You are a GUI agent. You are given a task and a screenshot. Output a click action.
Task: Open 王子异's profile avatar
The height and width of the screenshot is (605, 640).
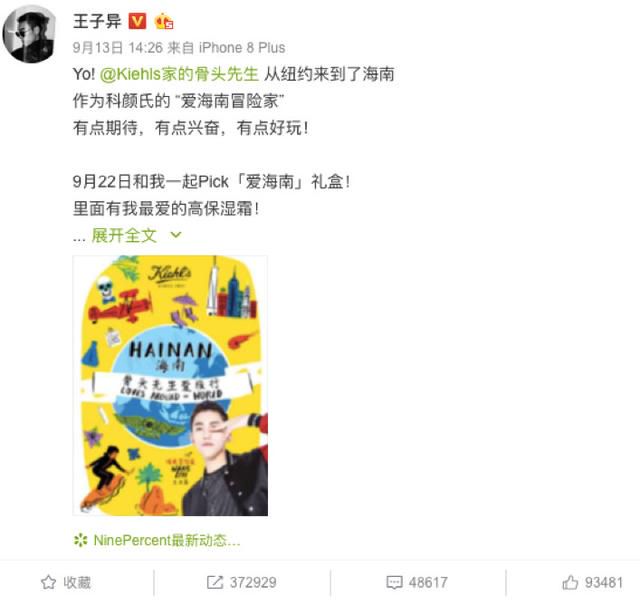29,35
